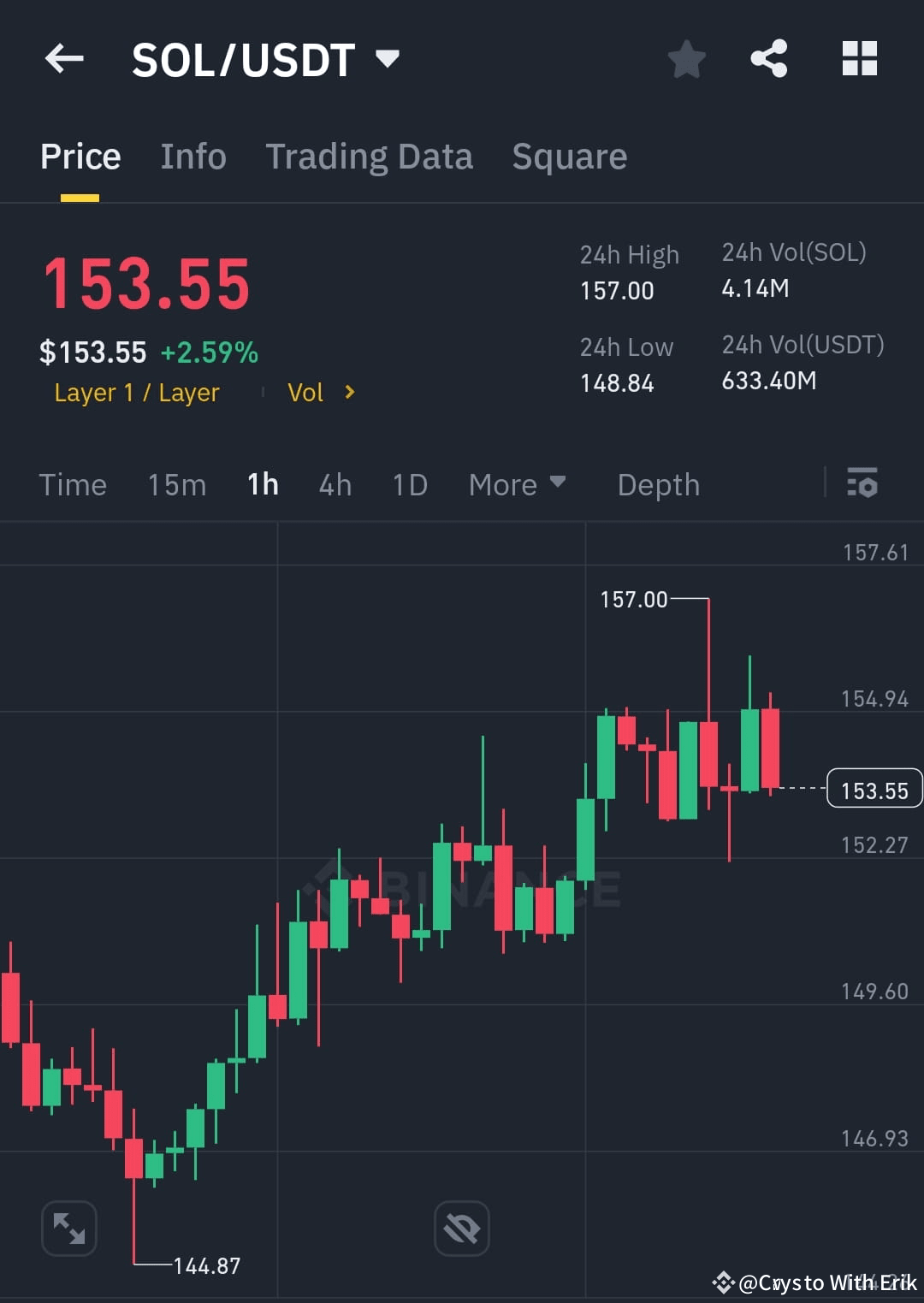Hide chart annotations using crossed-eye button
Viewport: 924px width, 1303px height.
(x=462, y=1228)
